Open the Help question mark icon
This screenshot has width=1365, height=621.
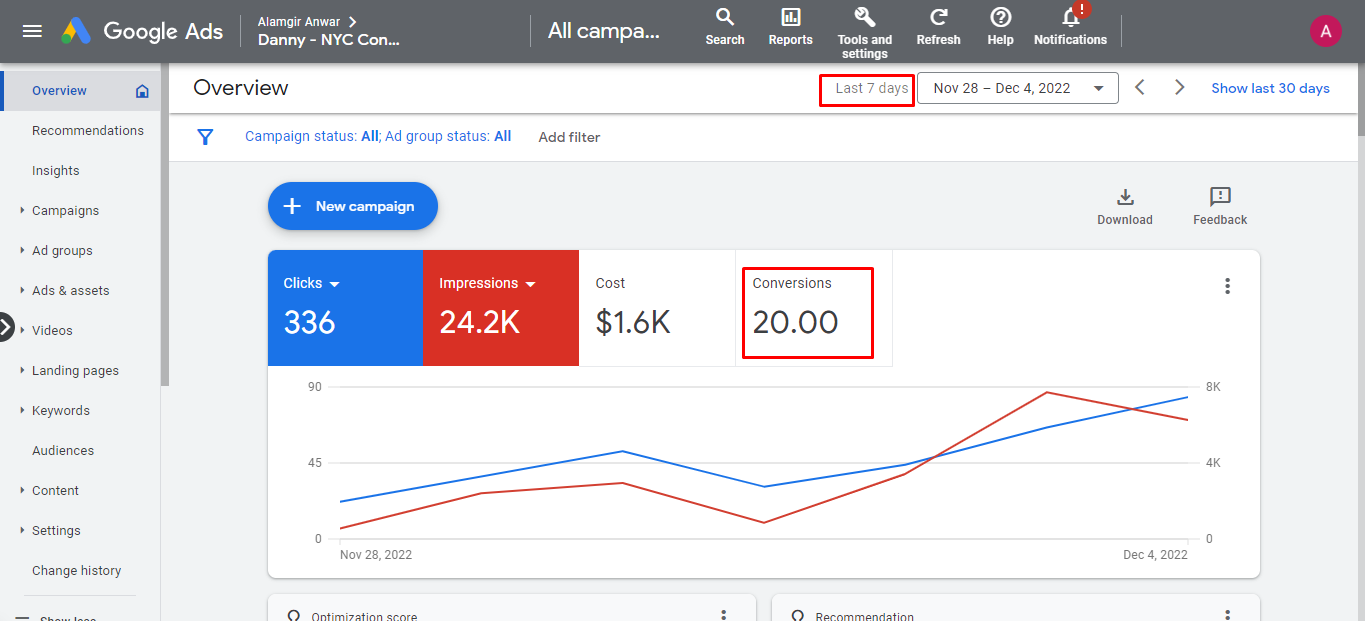1000,18
